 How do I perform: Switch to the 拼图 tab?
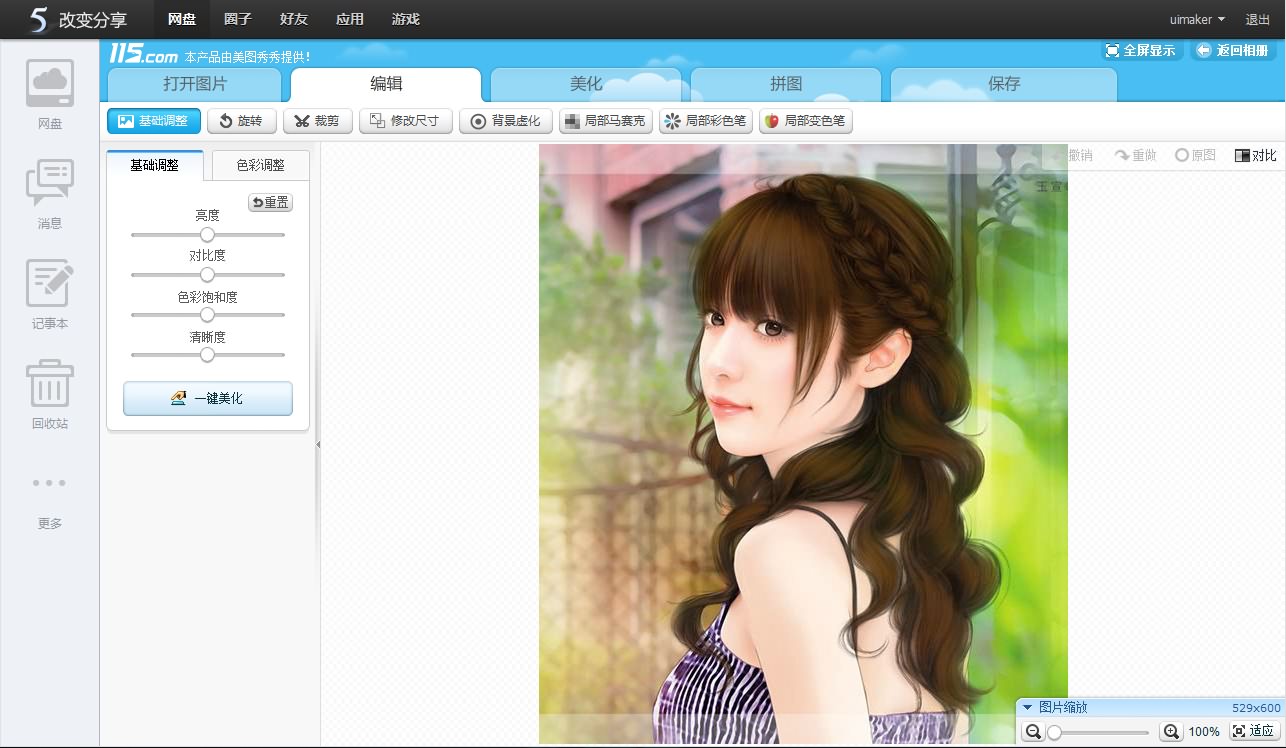click(786, 84)
